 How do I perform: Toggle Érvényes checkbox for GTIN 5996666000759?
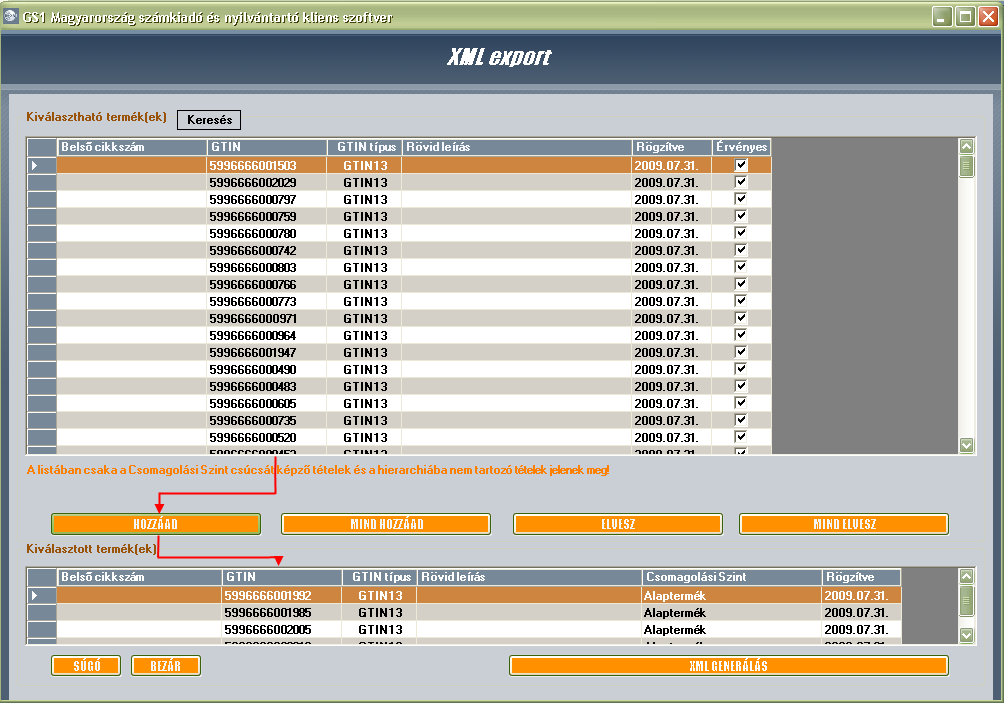point(741,216)
